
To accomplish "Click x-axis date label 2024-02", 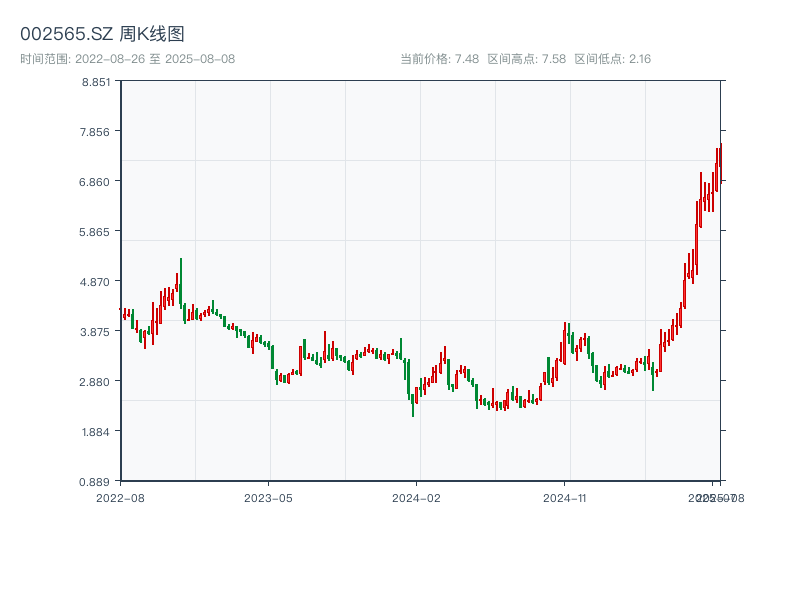I will pyautogui.click(x=416, y=498).
